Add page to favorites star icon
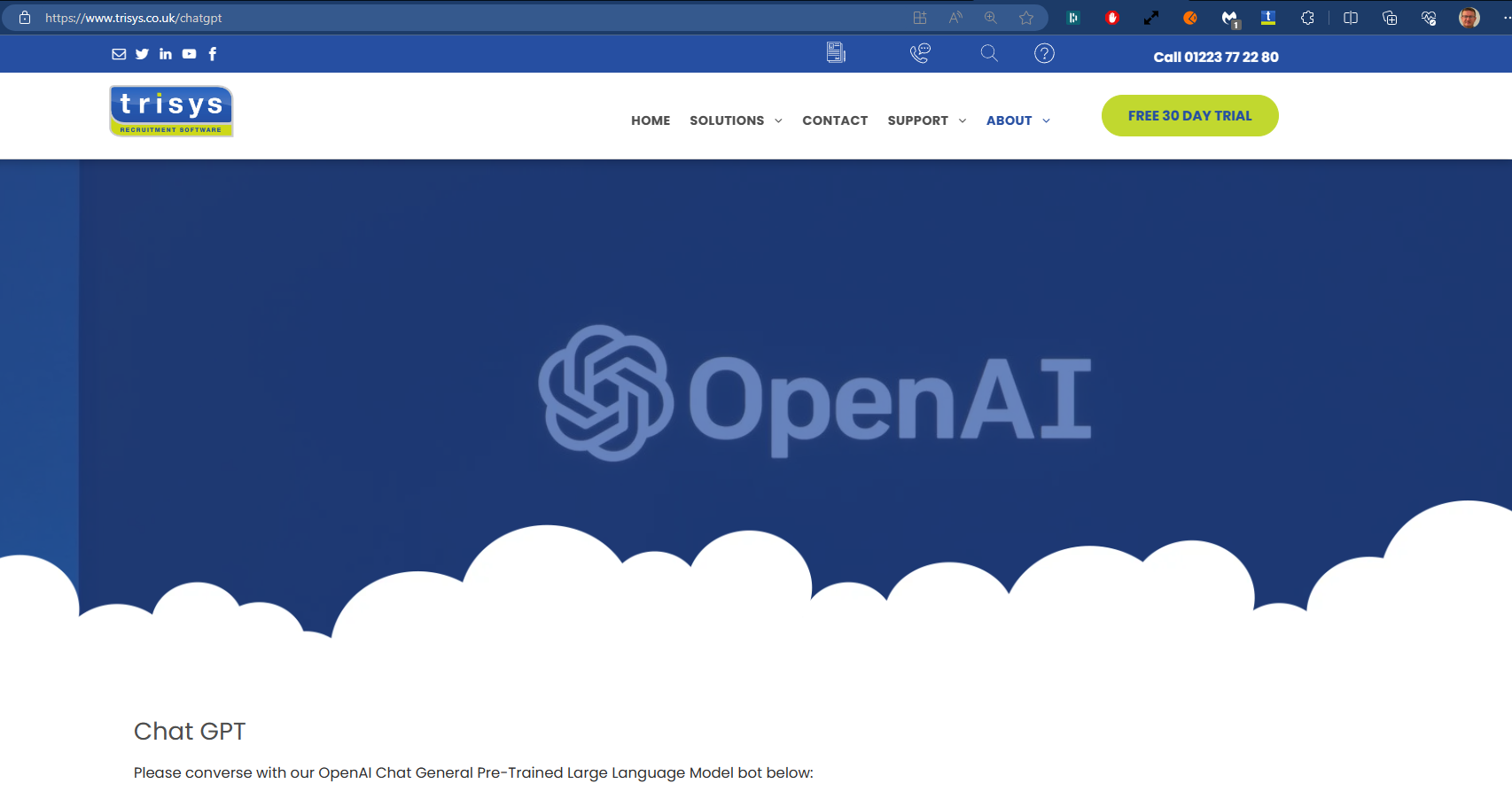The width and height of the screenshot is (1512, 799). pos(1026,18)
